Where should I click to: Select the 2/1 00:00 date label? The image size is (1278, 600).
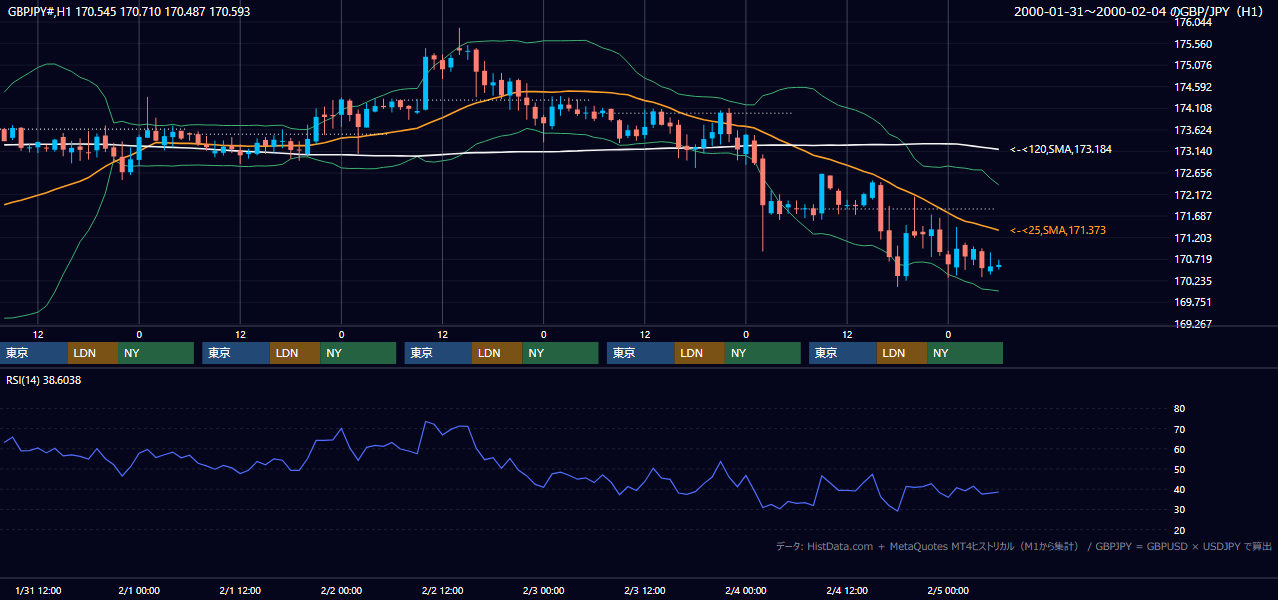point(139,590)
